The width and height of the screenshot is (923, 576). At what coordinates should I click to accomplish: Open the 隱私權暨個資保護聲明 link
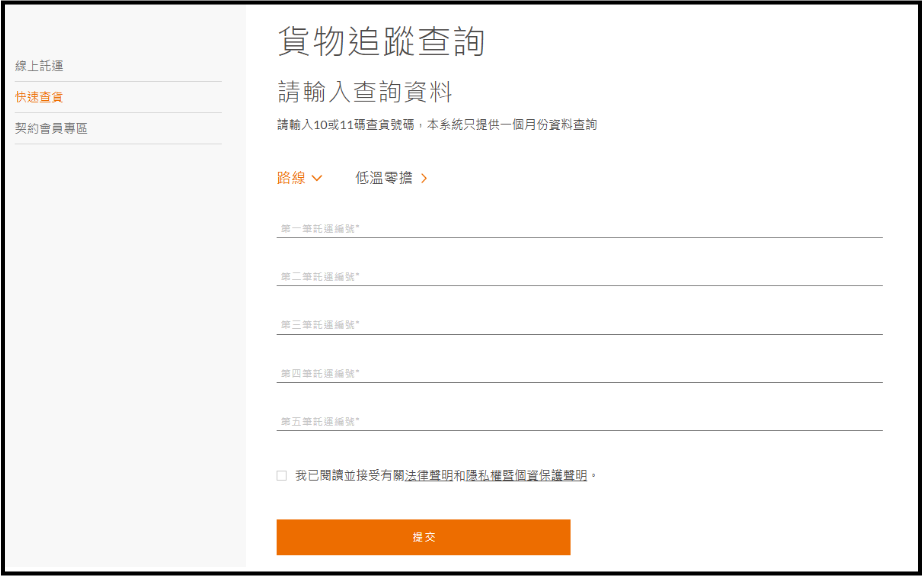pos(527,476)
